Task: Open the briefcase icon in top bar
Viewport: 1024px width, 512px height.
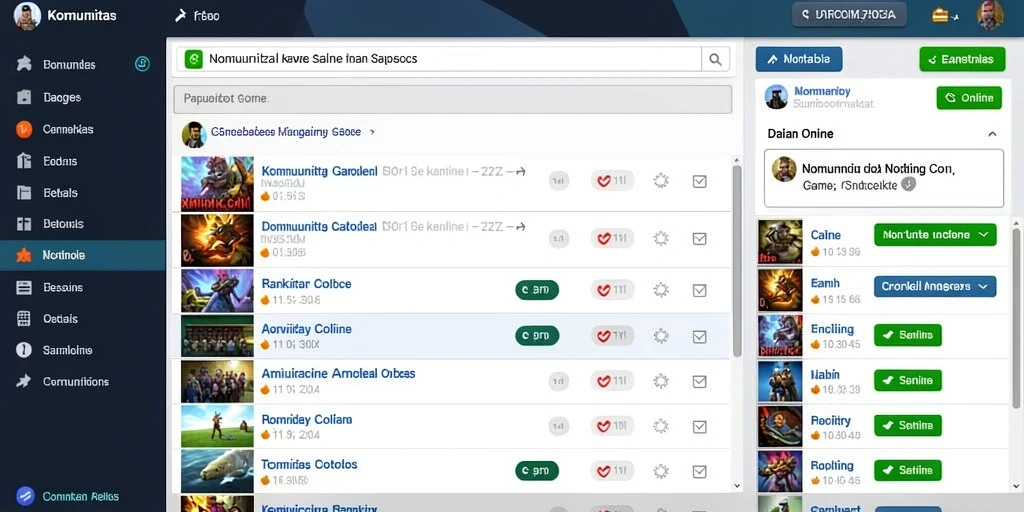Action: tap(940, 14)
